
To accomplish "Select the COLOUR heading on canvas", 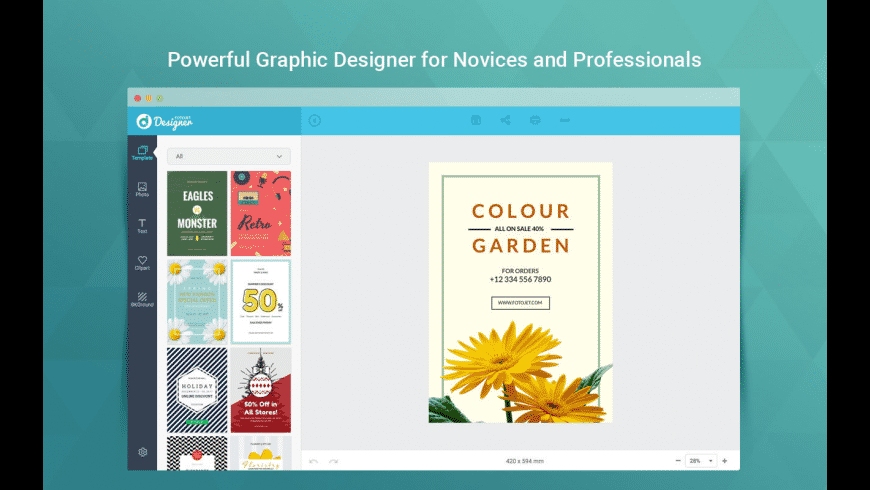I will [x=520, y=211].
